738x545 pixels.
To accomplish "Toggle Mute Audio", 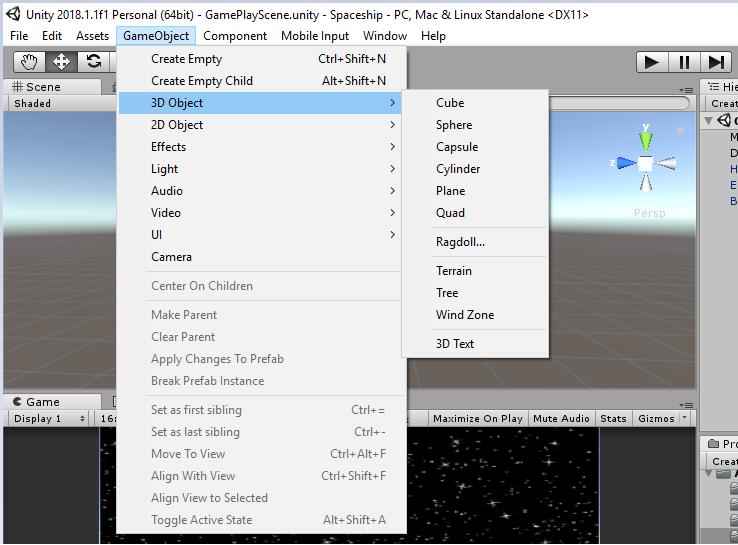I will [561, 418].
